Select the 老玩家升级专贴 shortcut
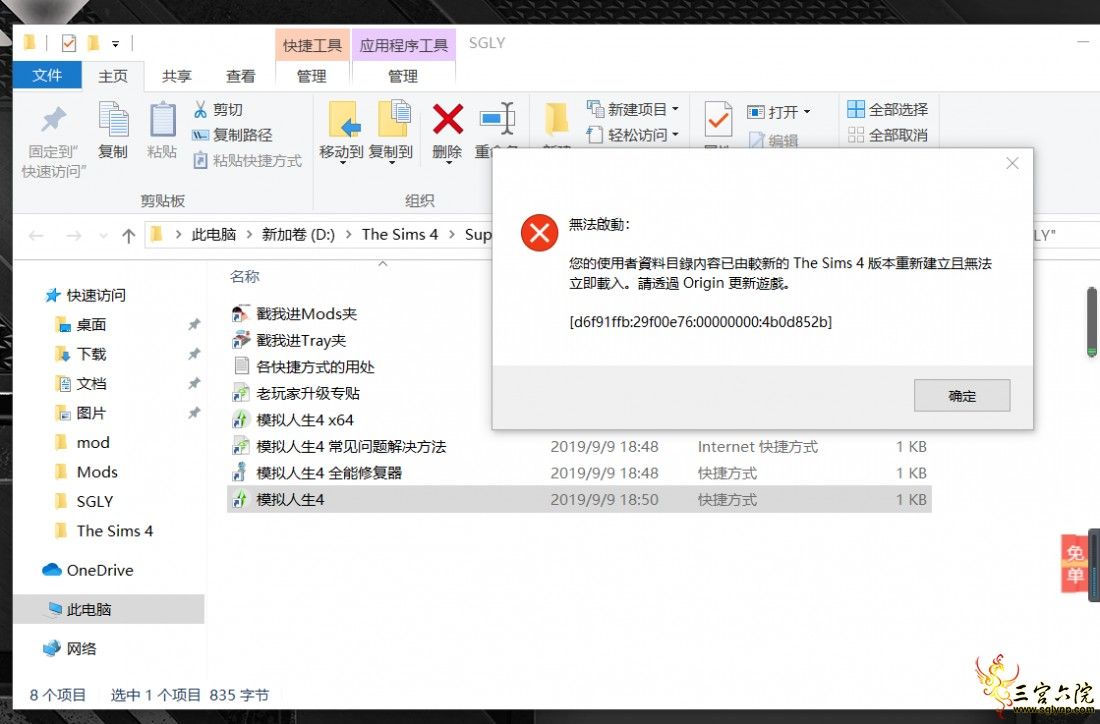 (296, 393)
